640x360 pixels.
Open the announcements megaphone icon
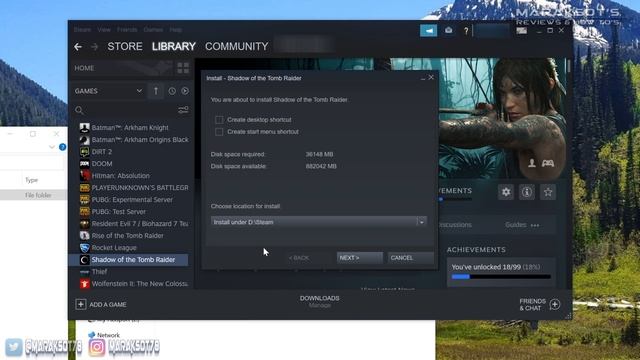[x=429, y=31]
